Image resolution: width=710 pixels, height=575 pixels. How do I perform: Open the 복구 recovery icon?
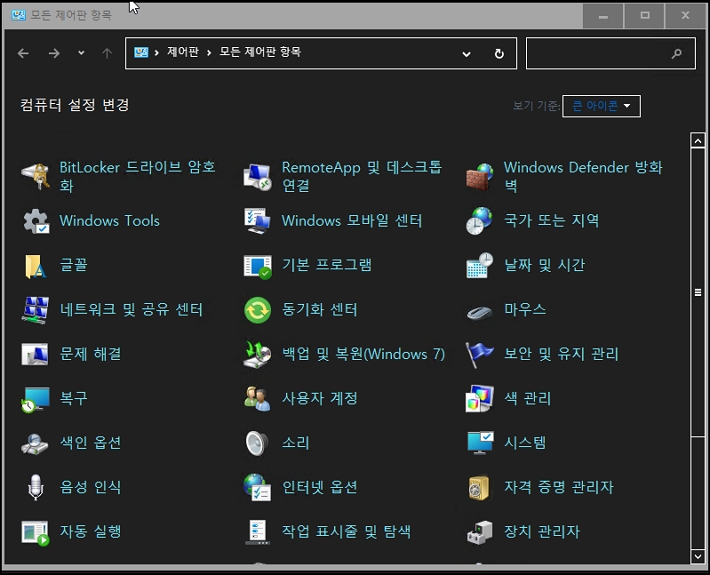(x=35, y=399)
